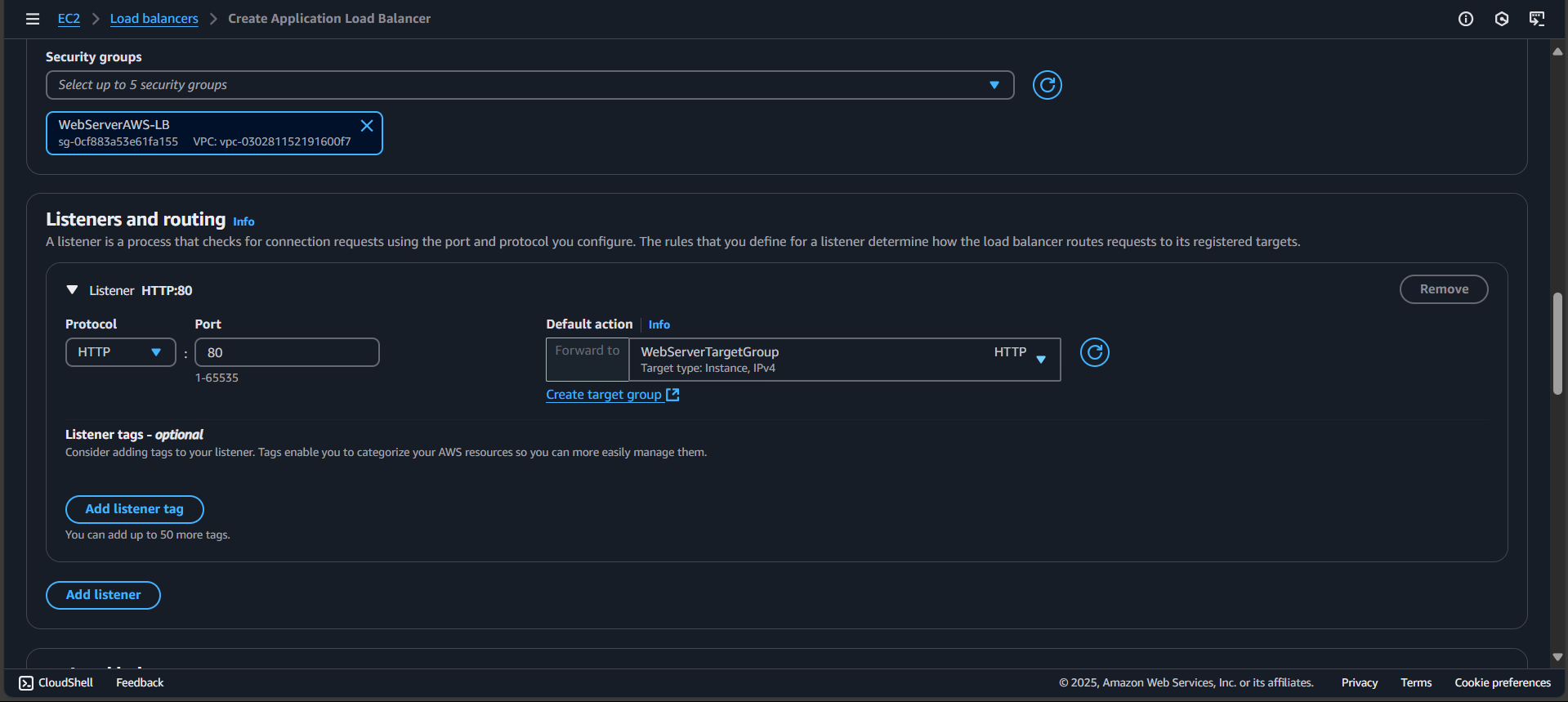Click the hexagon settings icon in header
The image size is (1568, 702).
(1502, 19)
